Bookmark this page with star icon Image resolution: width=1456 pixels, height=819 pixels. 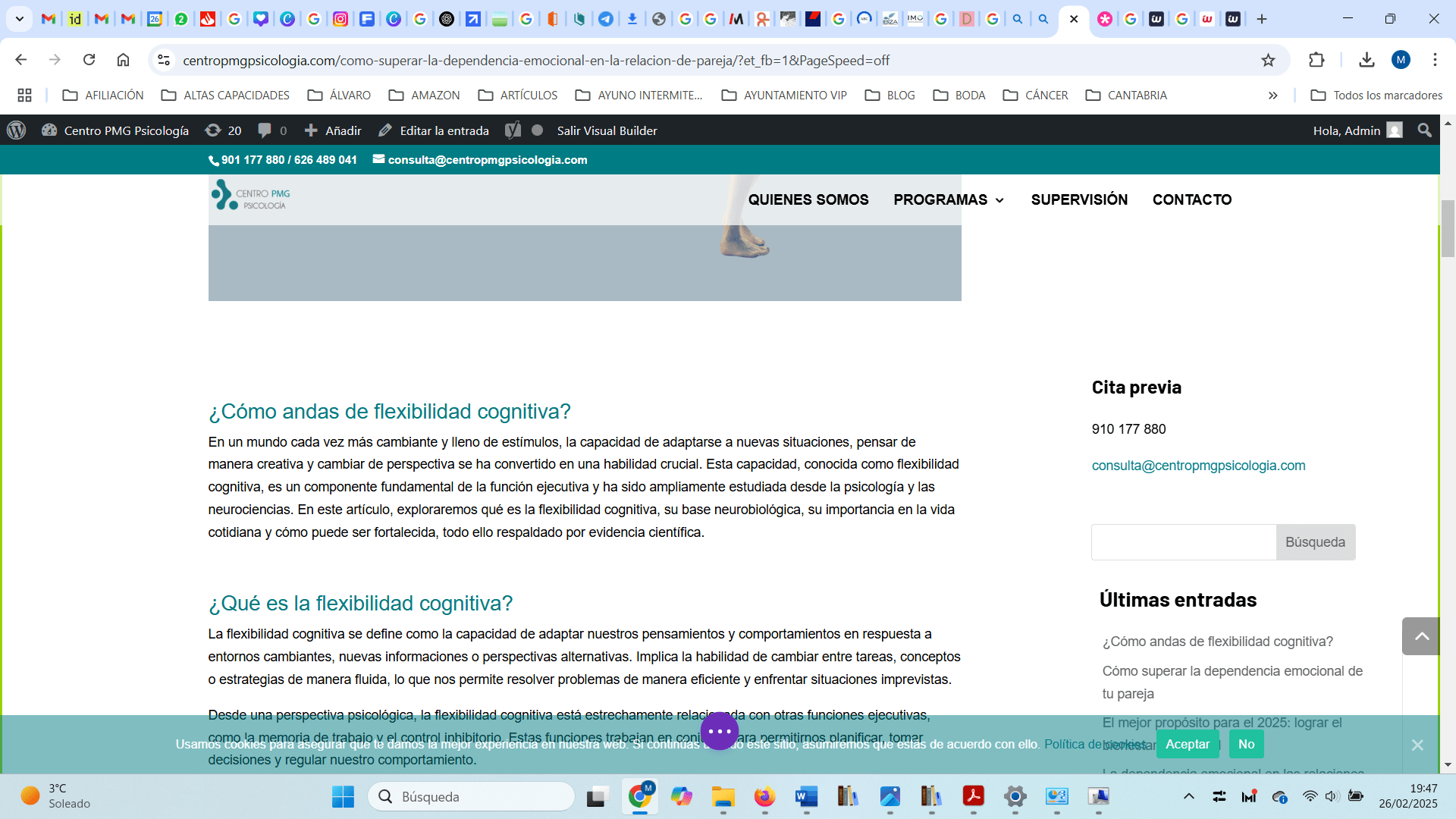1268,60
